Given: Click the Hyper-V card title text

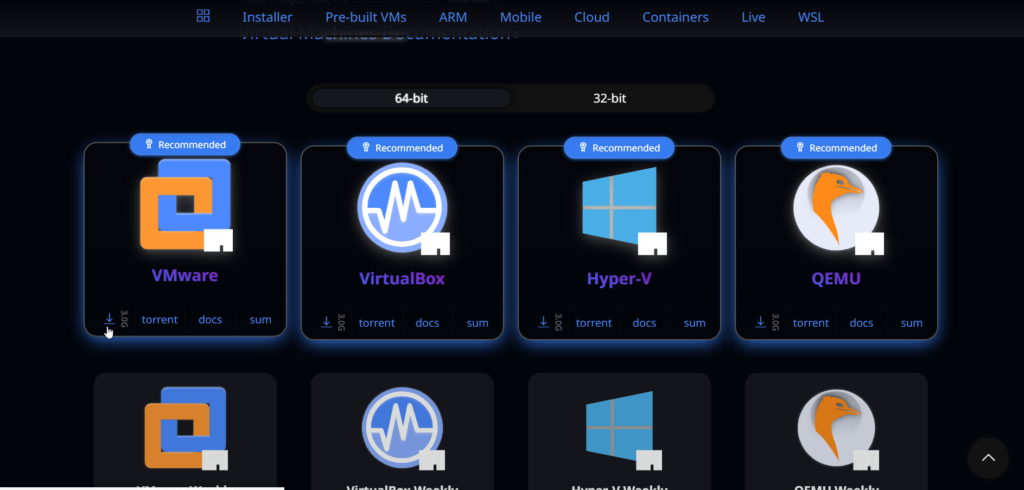Looking at the screenshot, I should 619,279.
